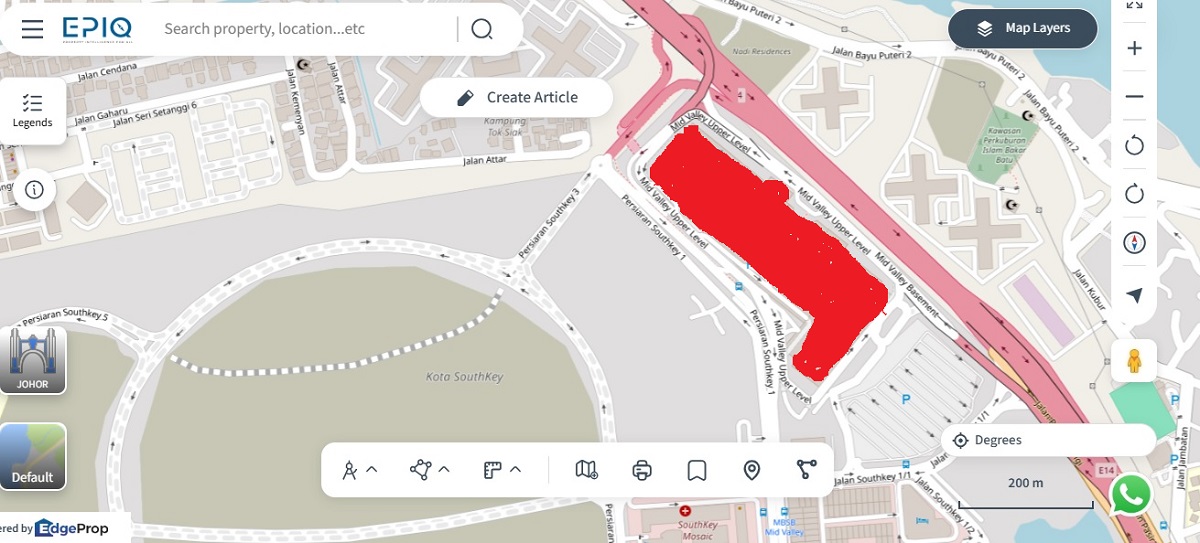Zoom in with the plus button
This screenshot has width=1200, height=543.
[1134, 48]
